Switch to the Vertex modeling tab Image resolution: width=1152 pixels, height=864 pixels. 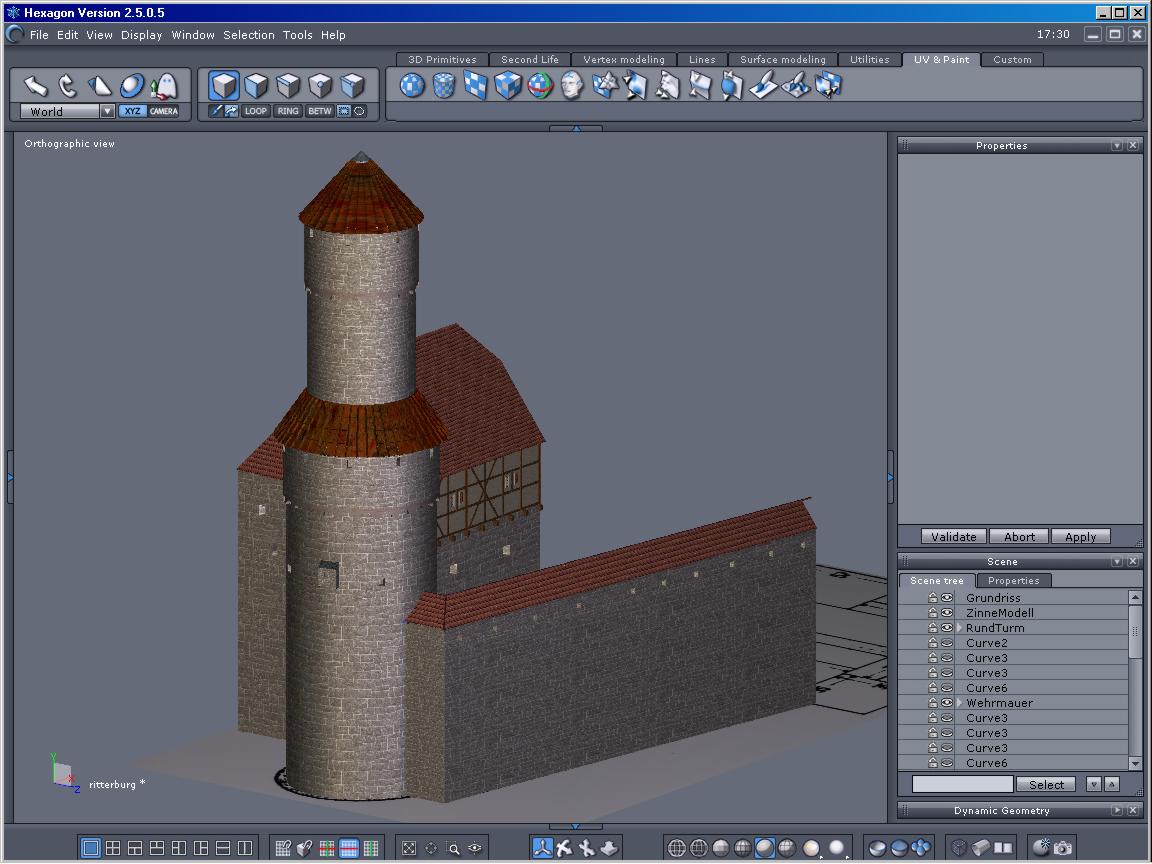623,60
